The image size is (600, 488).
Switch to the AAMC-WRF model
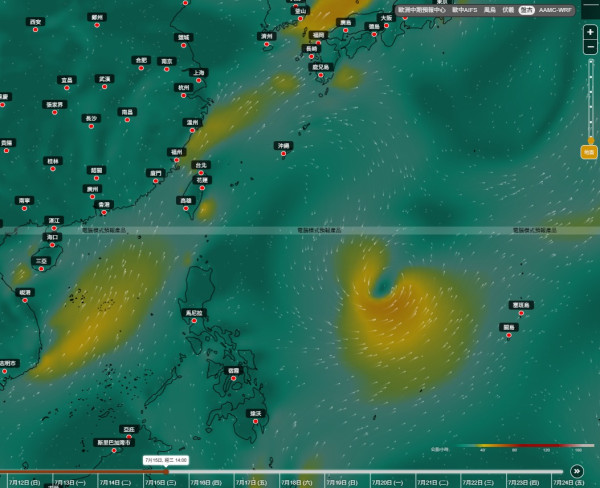(x=555, y=10)
